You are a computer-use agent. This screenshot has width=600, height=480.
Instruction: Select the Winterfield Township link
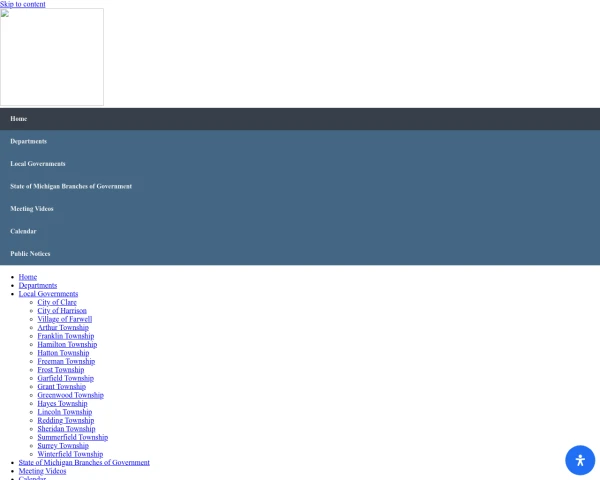click(70, 454)
